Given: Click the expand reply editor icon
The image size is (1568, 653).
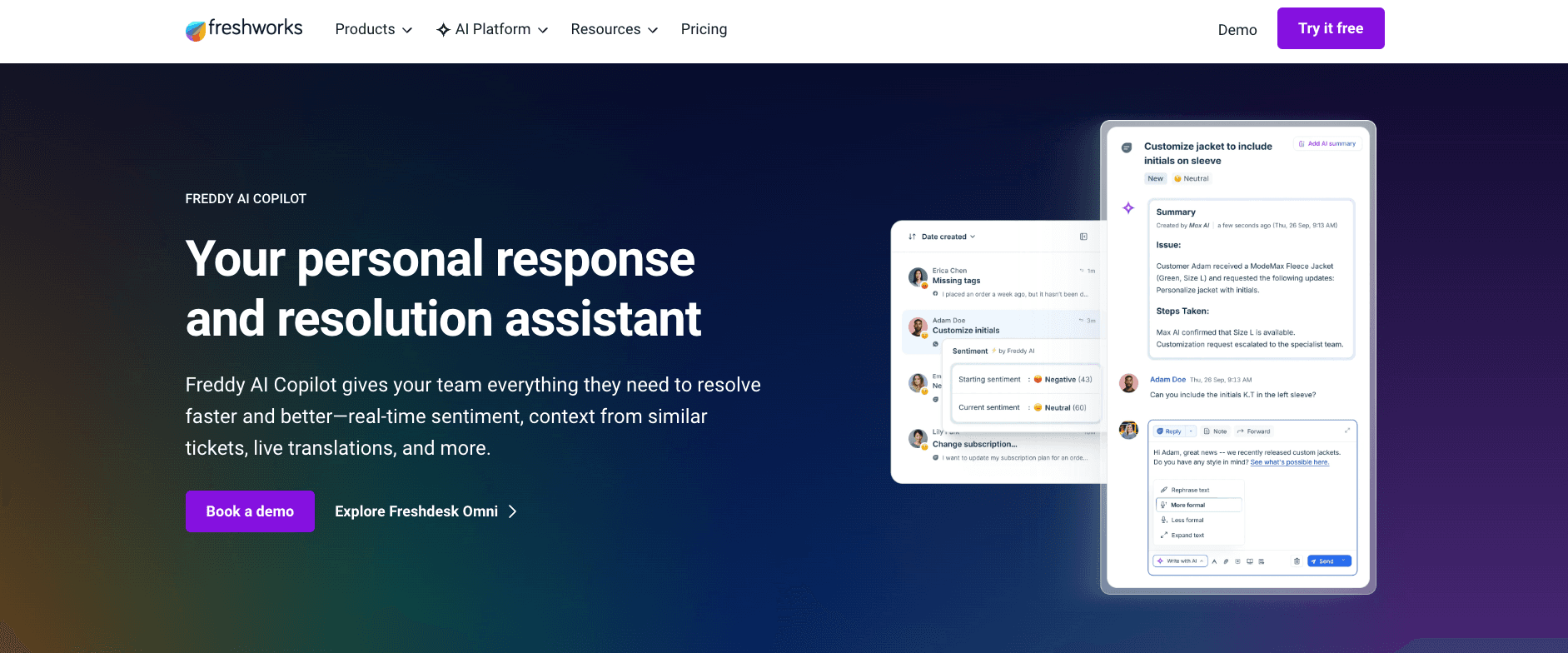Looking at the screenshot, I should pos(1347,431).
